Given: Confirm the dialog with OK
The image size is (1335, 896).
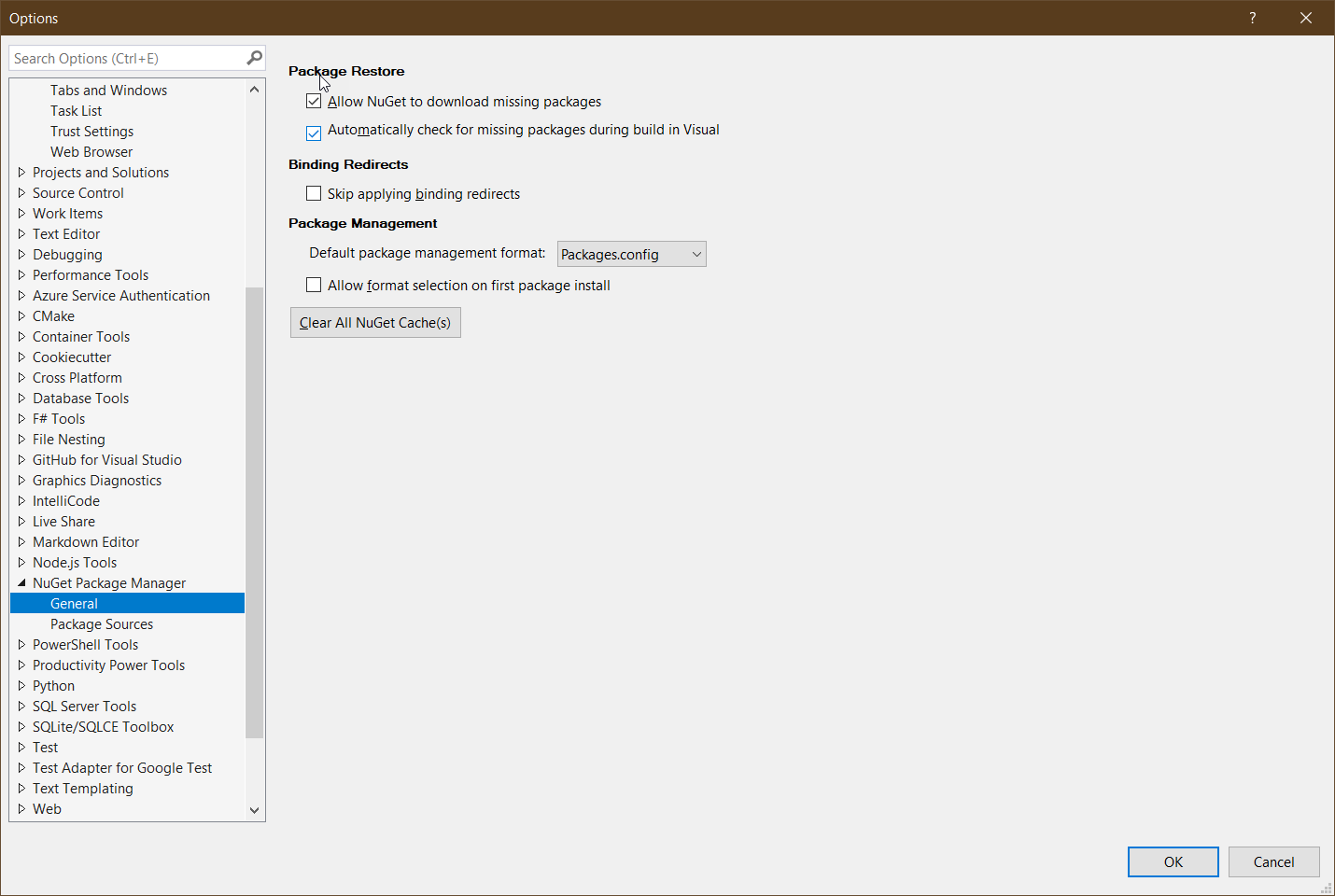Looking at the screenshot, I should (x=1173, y=861).
